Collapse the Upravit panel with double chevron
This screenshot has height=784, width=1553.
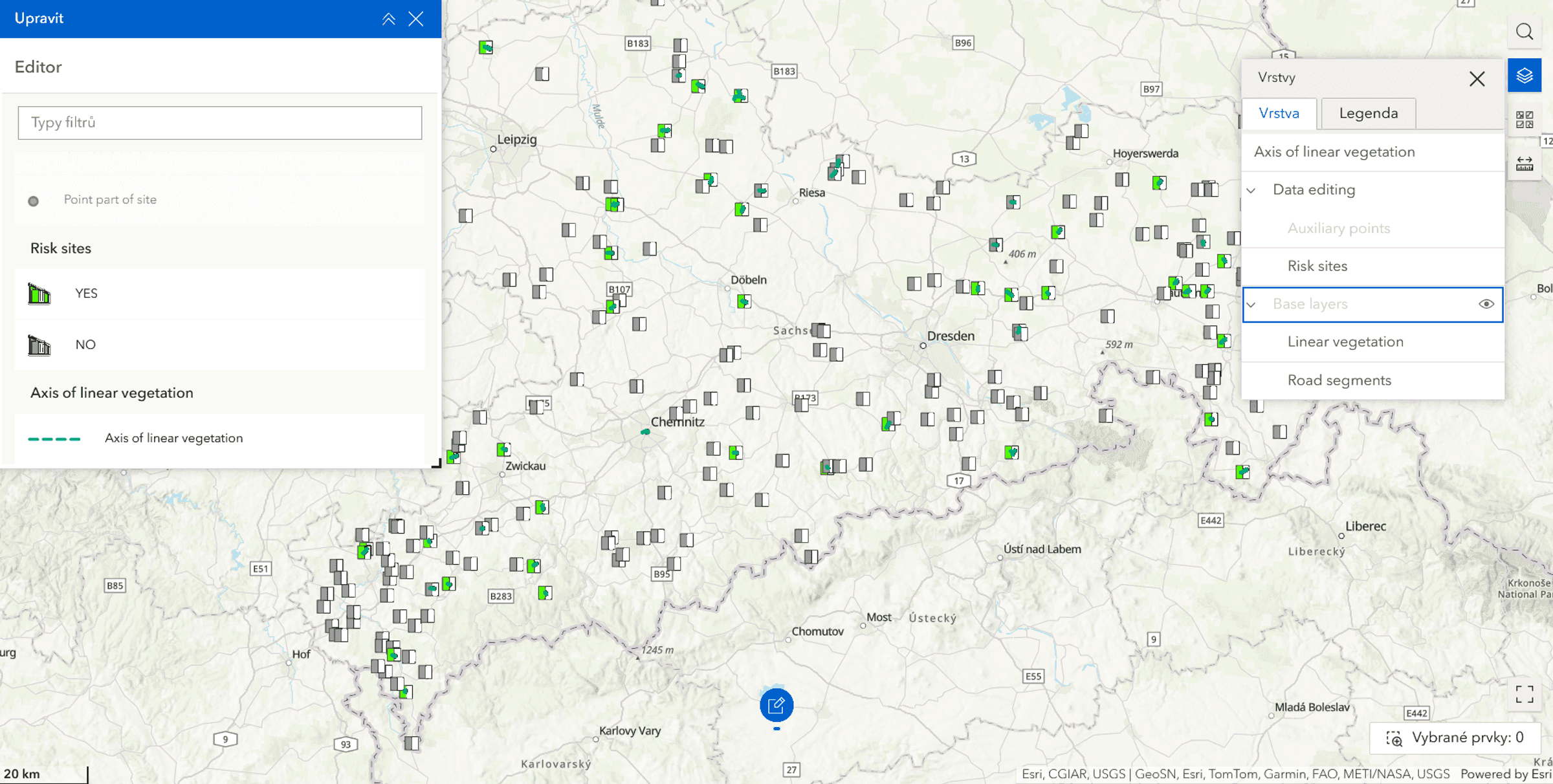(x=388, y=19)
